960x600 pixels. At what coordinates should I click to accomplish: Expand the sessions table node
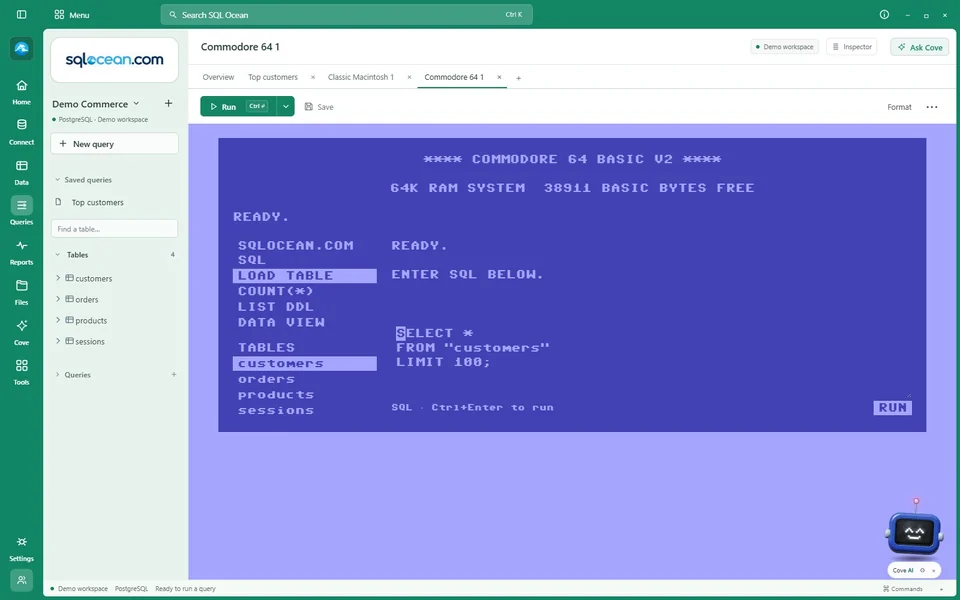pos(58,341)
